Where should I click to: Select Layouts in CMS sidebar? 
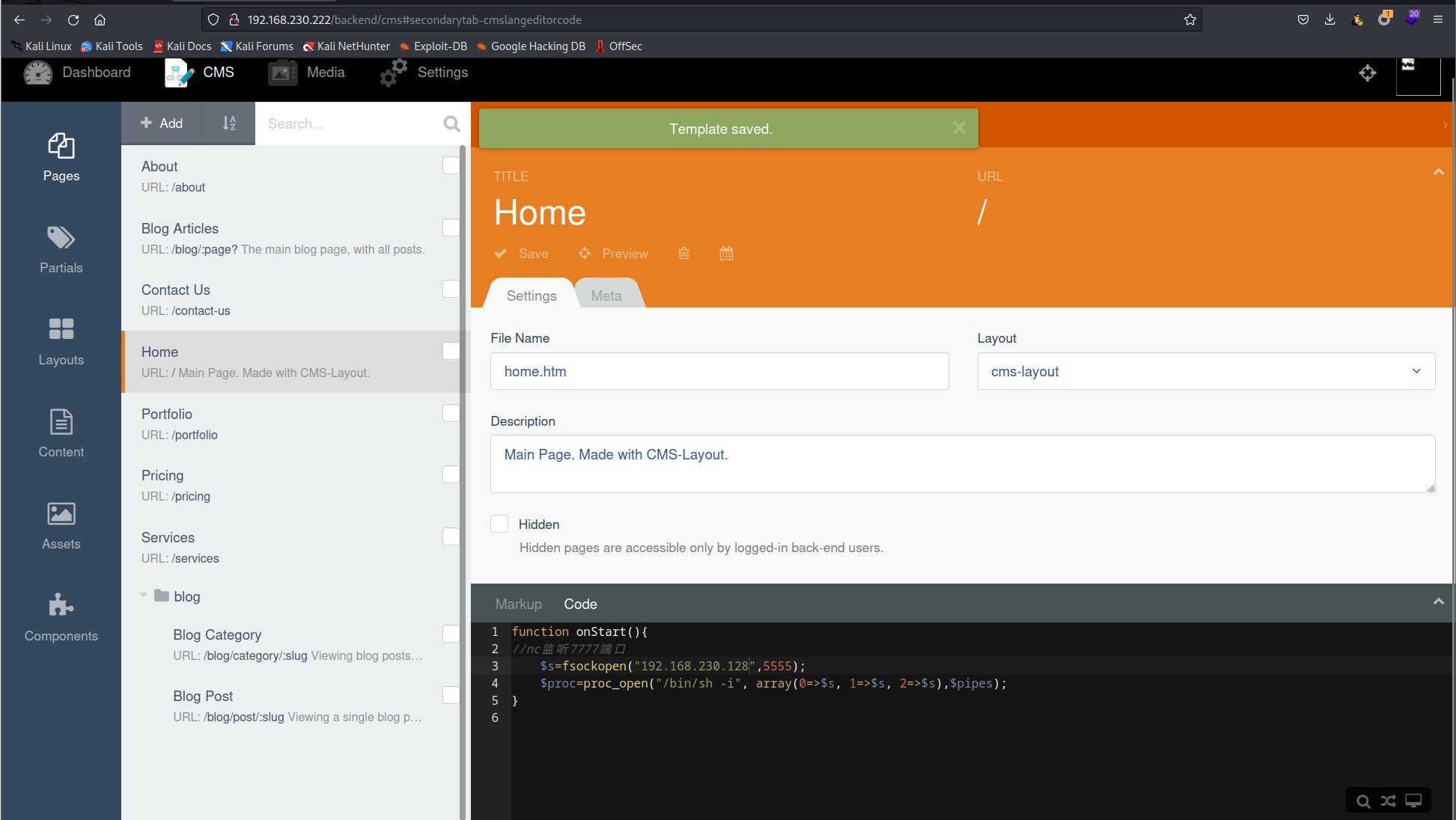tap(61, 342)
